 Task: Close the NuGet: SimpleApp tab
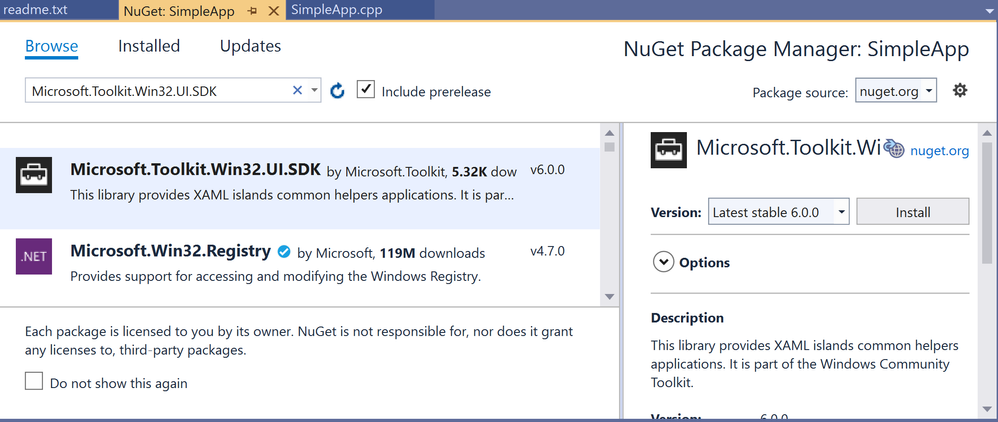274,11
